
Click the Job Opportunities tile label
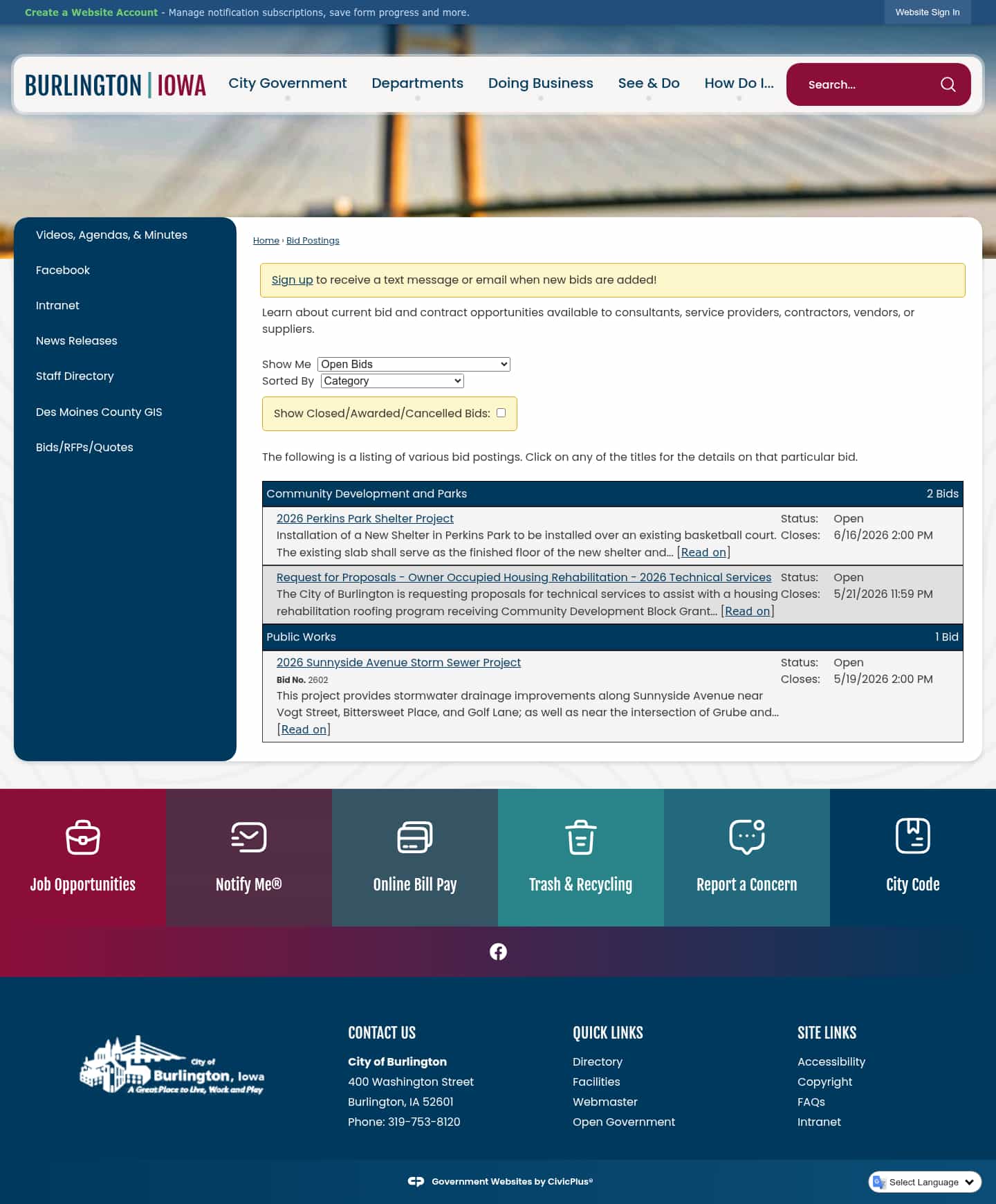[83, 884]
